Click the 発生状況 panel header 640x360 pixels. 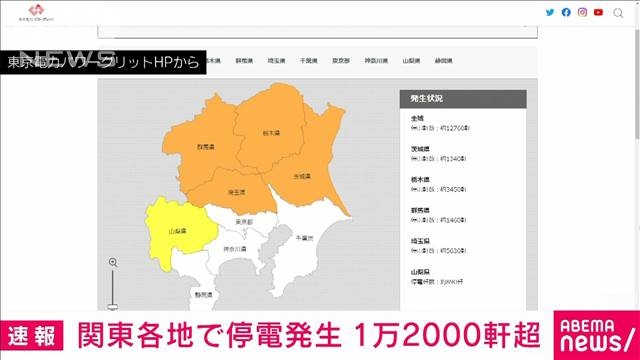coord(463,99)
